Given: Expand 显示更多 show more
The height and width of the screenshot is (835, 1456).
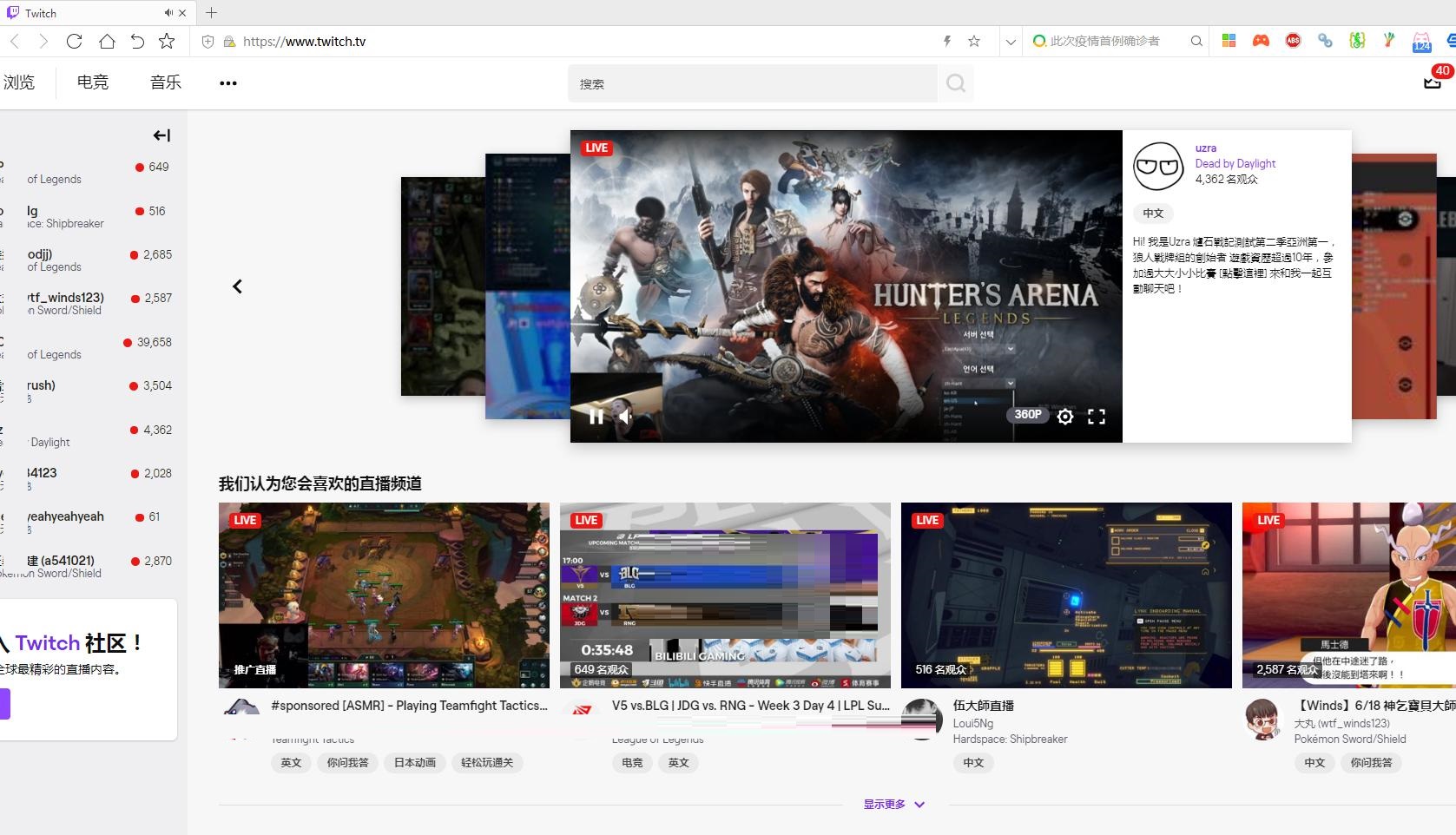Looking at the screenshot, I should (893, 805).
